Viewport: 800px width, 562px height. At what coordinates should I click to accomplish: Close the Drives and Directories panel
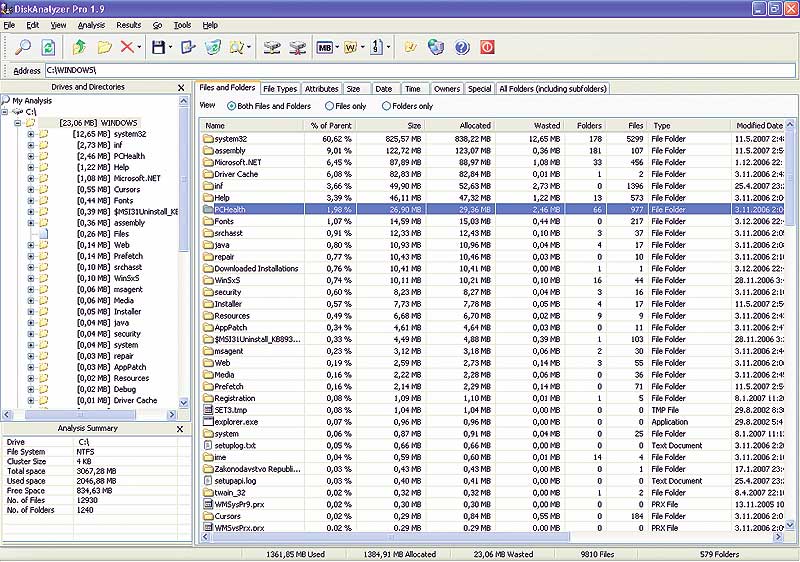click(181, 88)
